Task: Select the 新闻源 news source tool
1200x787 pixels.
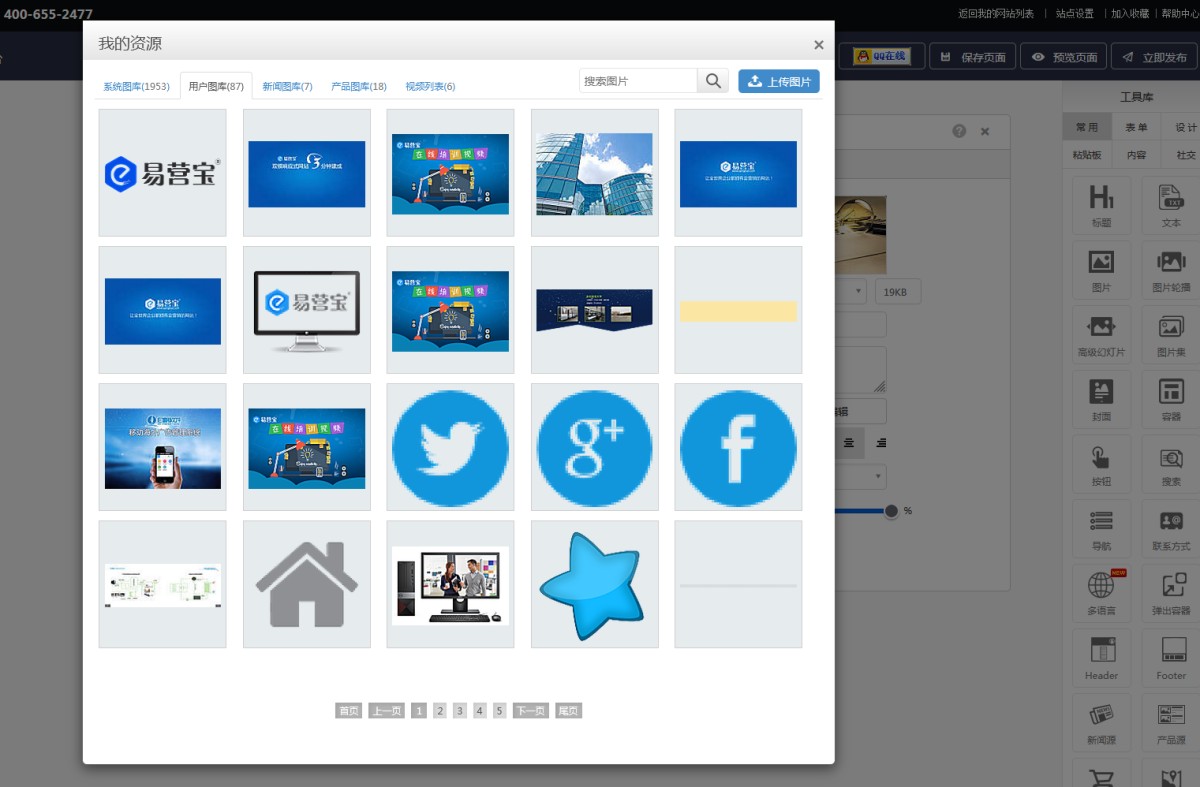Action: pyautogui.click(x=1101, y=723)
